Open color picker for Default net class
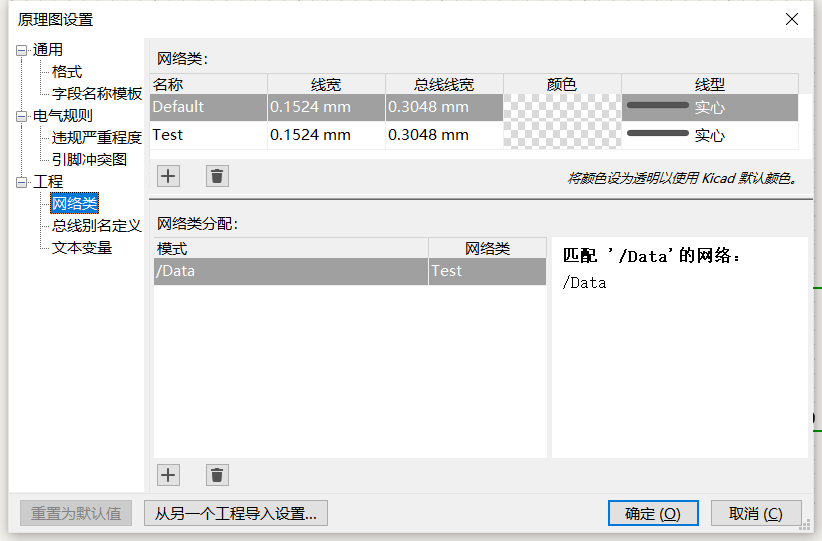This screenshot has height=541, width=822. (563, 107)
